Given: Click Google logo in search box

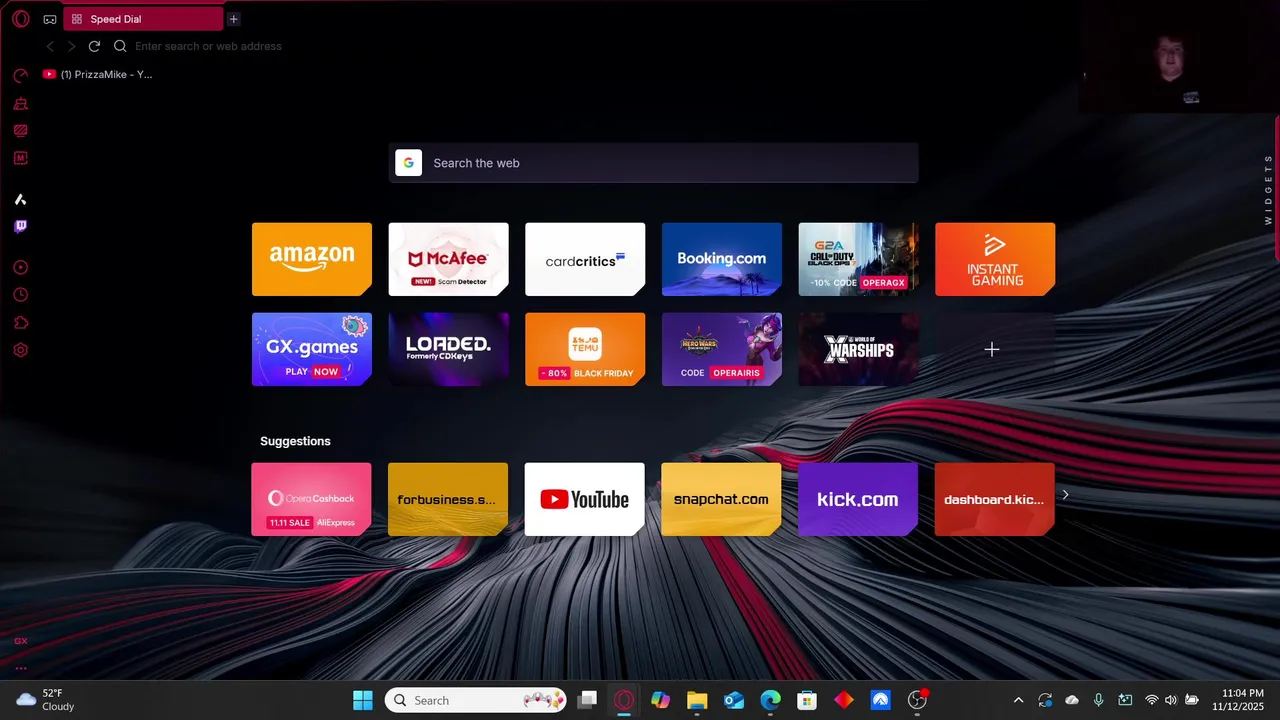Looking at the screenshot, I should [x=408, y=163].
